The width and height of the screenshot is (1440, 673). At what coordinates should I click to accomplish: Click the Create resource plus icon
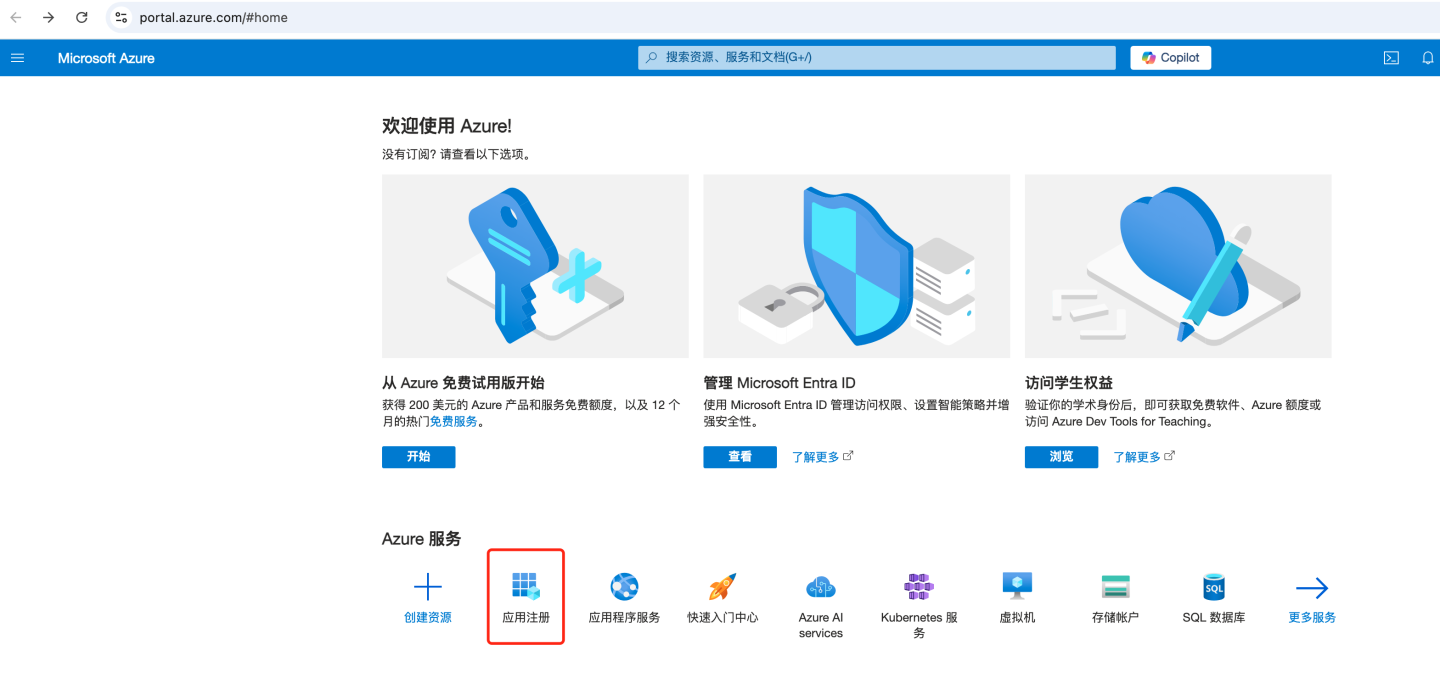tap(428, 587)
